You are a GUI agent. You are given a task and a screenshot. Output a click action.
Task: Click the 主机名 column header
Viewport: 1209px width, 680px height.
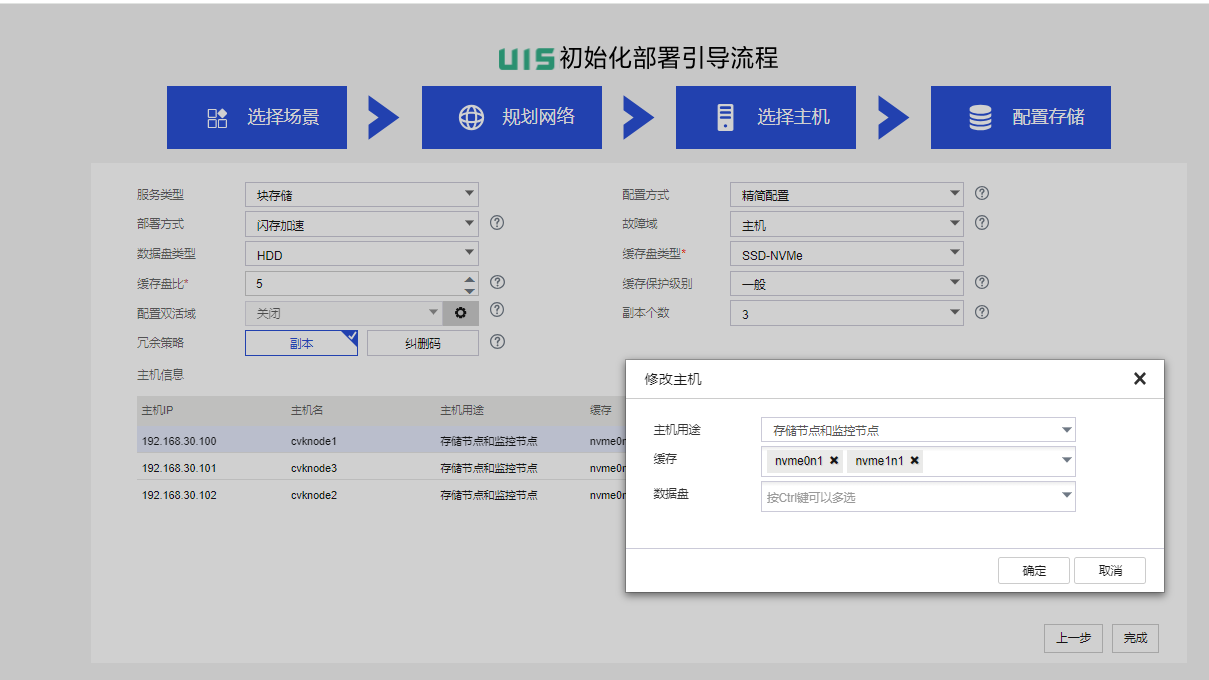click(x=307, y=411)
